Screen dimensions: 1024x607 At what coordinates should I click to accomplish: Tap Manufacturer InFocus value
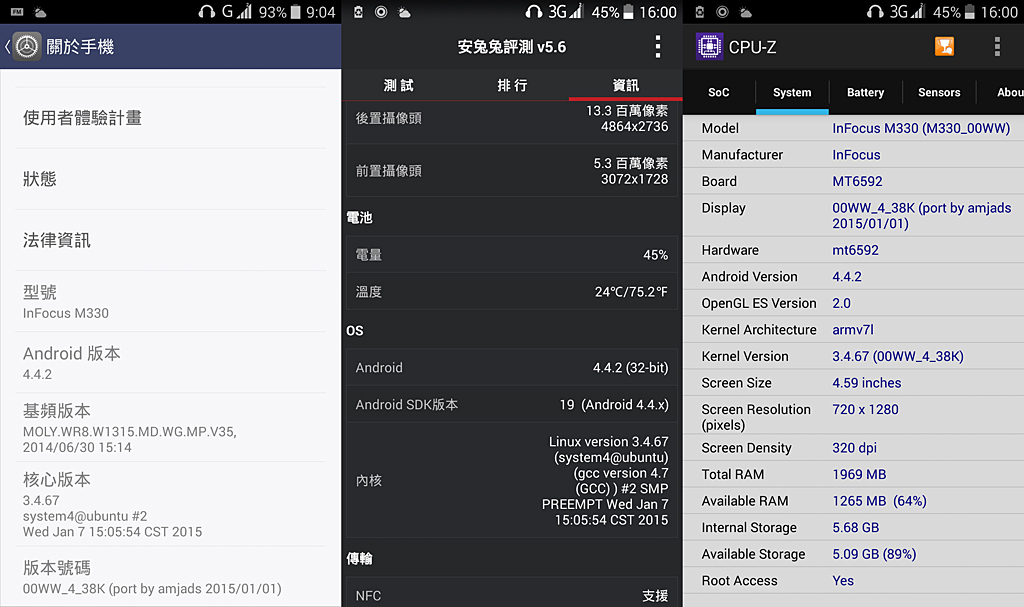pos(856,155)
